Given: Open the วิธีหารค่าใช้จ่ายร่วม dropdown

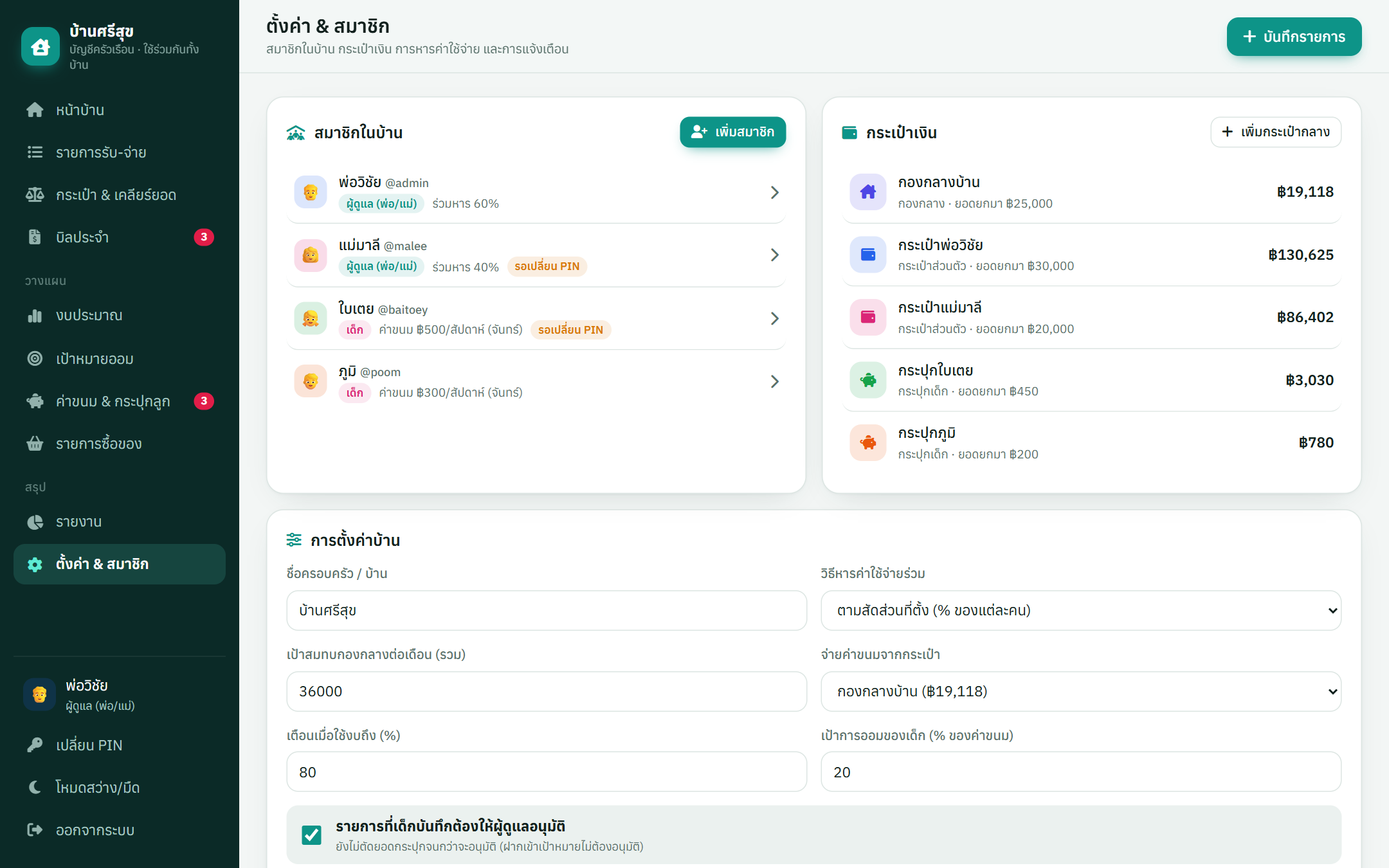Looking at the screenshot, I should (x=1081, y=610).
